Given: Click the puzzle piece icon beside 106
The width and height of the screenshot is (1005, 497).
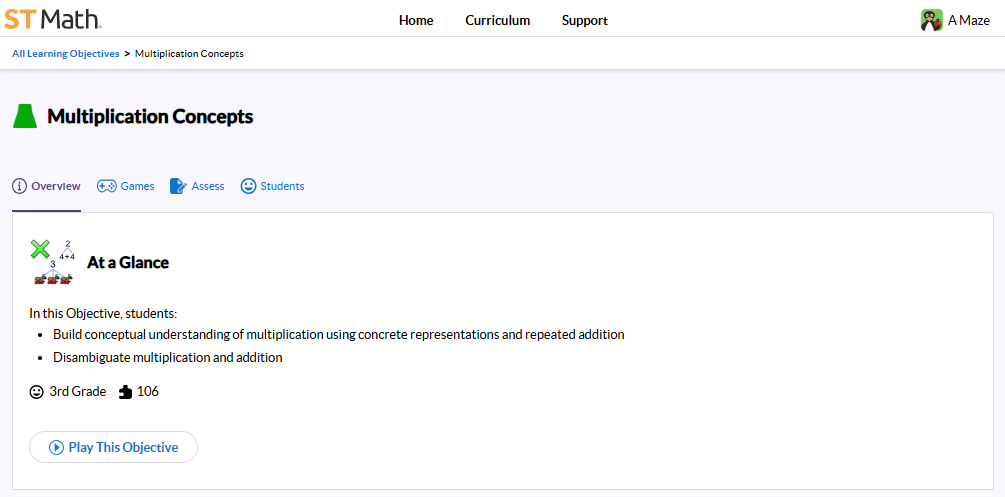Looking at the screenshot, I should 125,392.
